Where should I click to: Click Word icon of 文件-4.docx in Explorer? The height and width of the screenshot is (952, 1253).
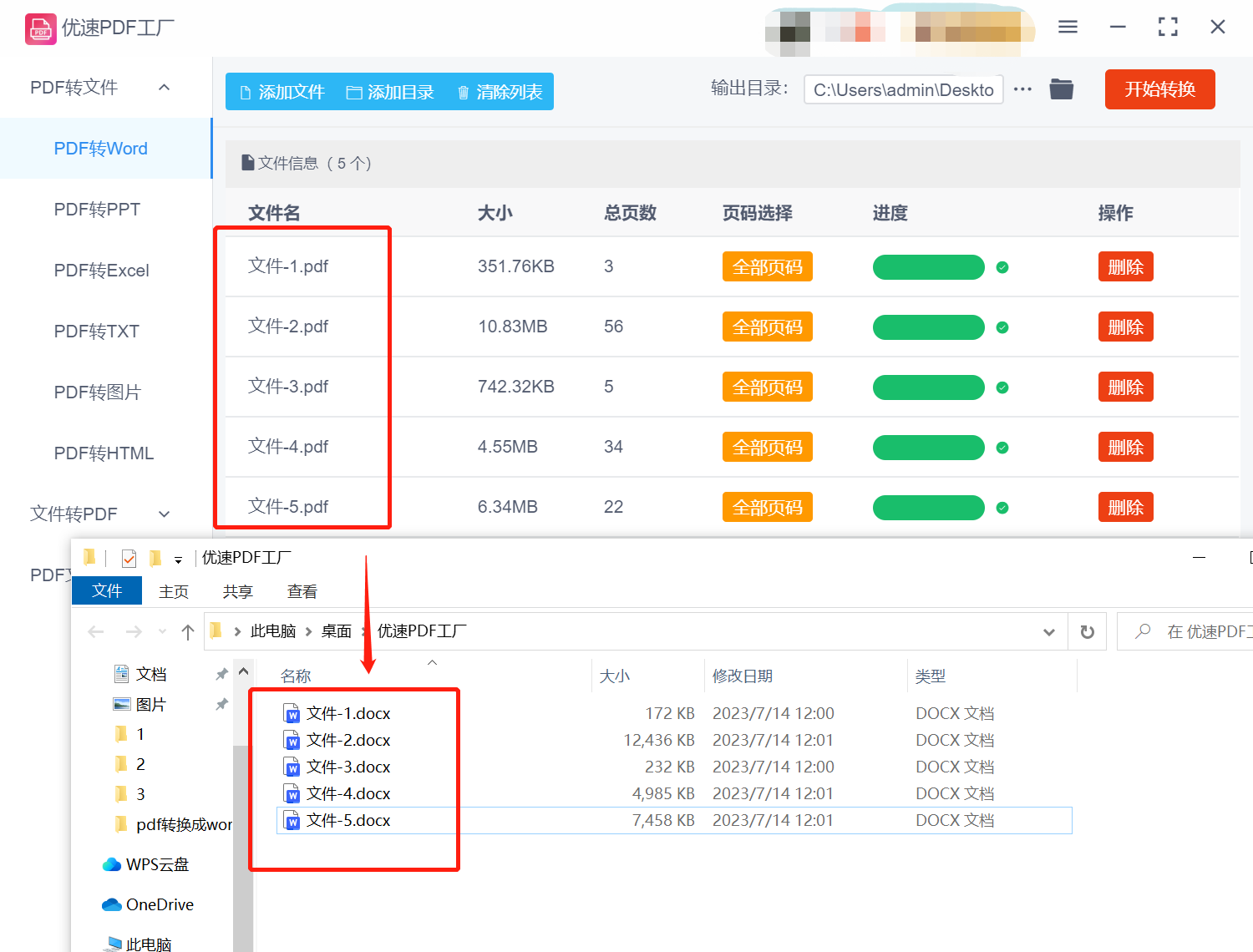(x=292, y=794)
